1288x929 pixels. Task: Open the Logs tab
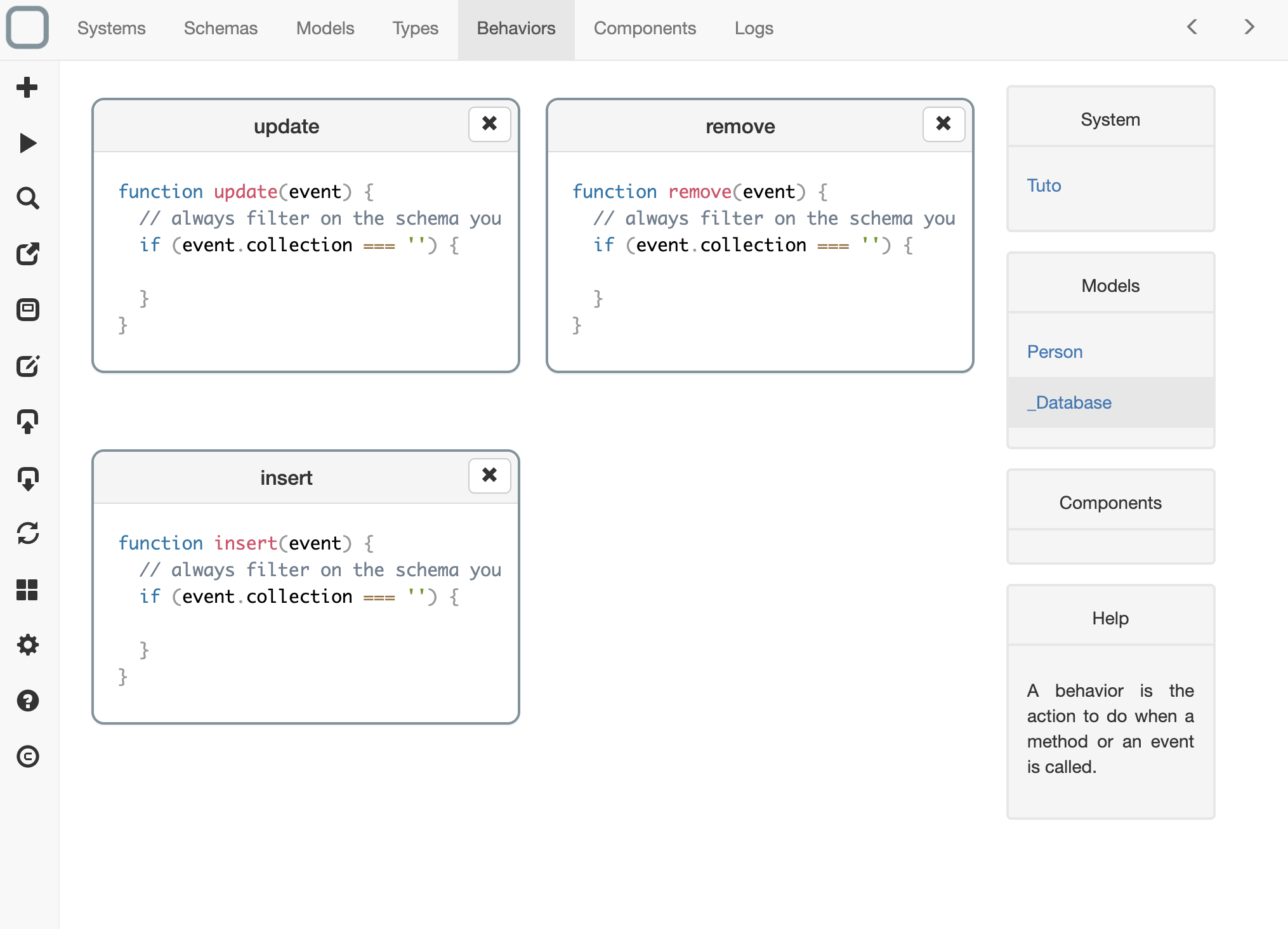point(754,29)
